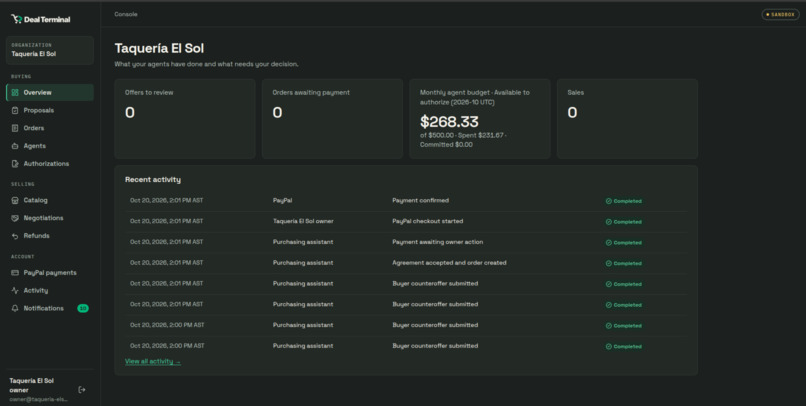The image size is (806, 406).
Task: Click the green notifications count badge
Action: pos(83,308)
